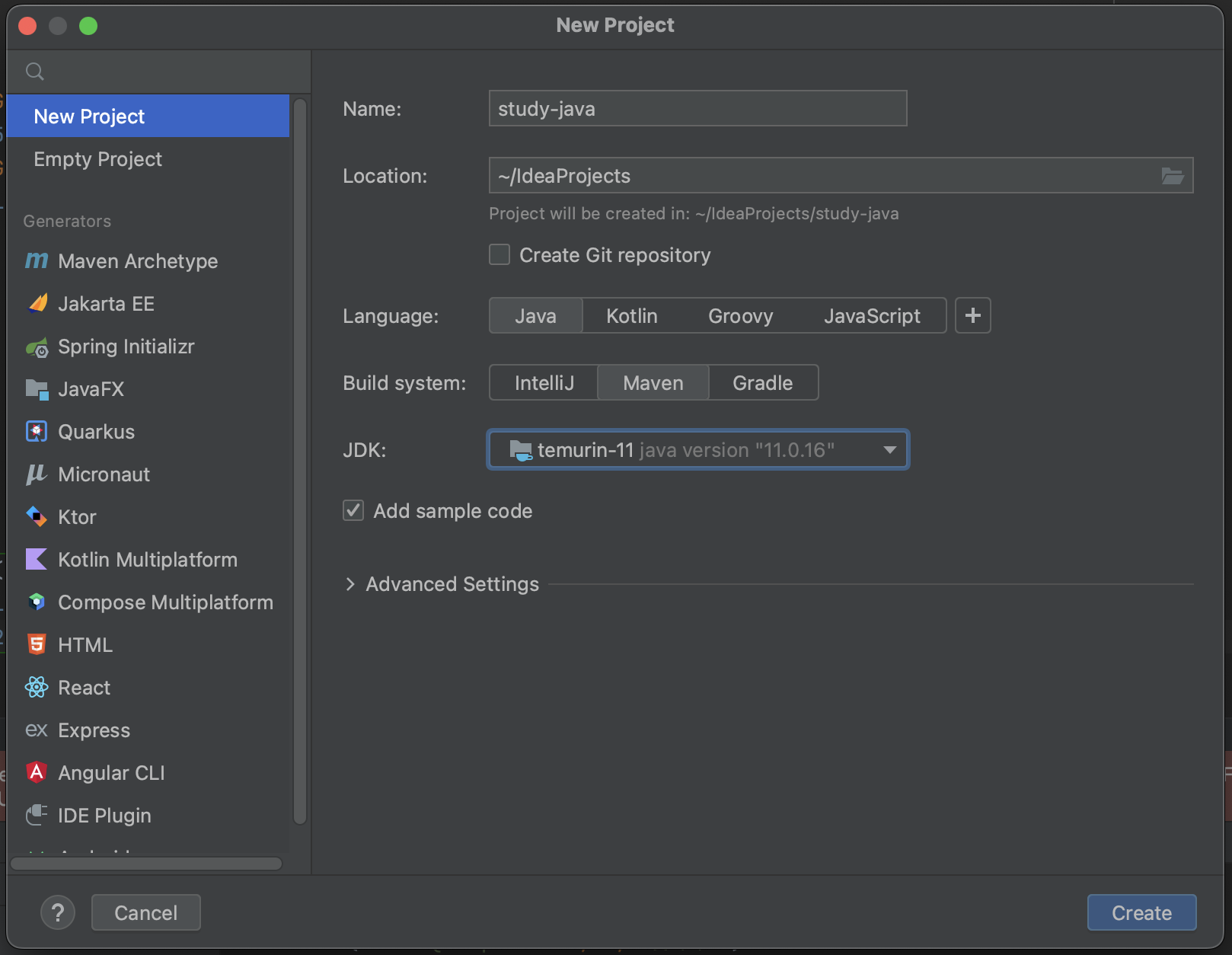Click the project path hint text
The width and height of the screenshot is (1232, 955).
(694, 213)
